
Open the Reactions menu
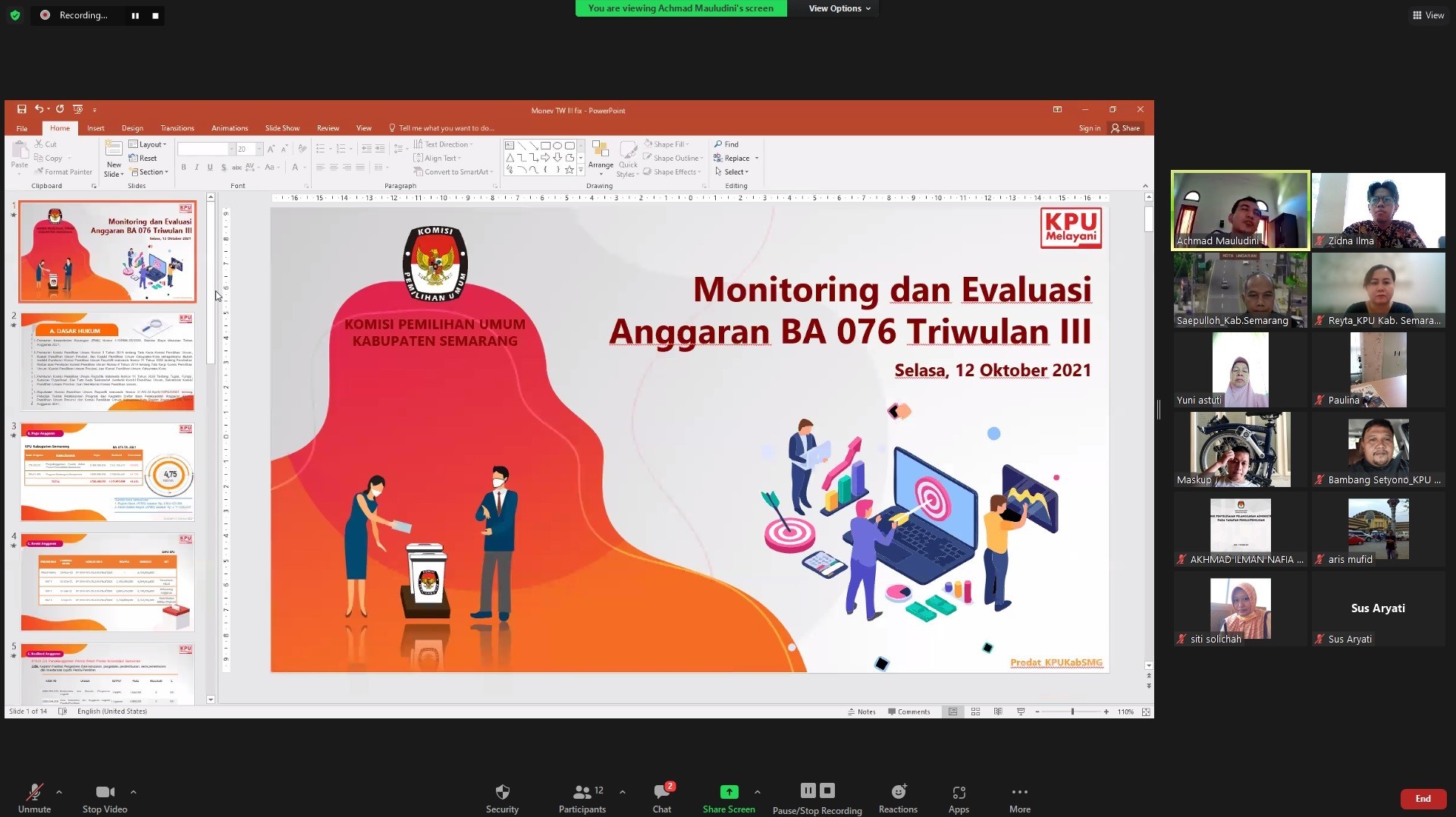click(898, 792)
